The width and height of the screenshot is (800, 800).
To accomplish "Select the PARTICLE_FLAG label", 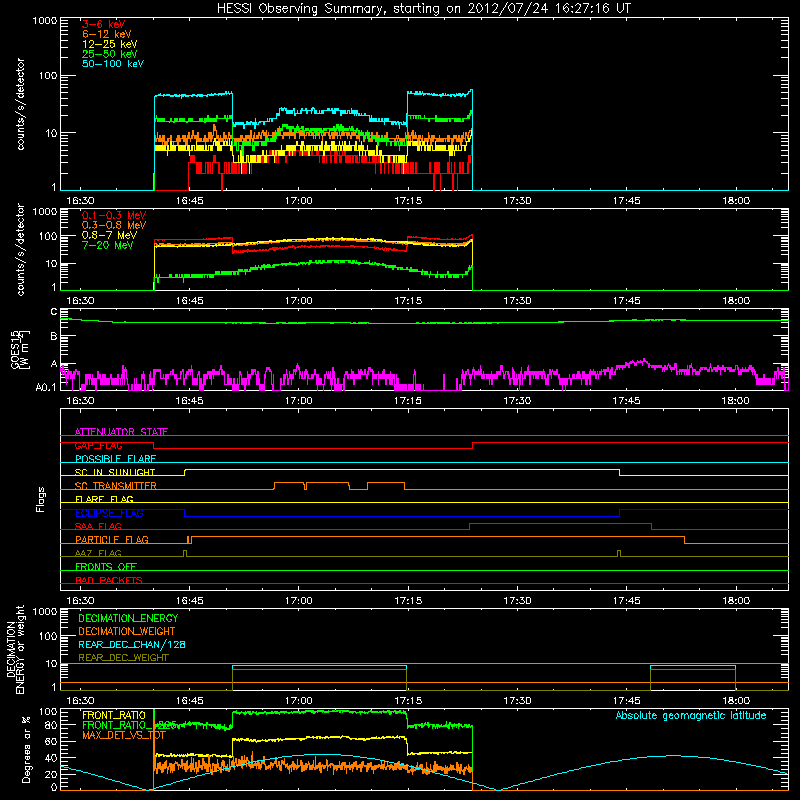I will 112,539.
